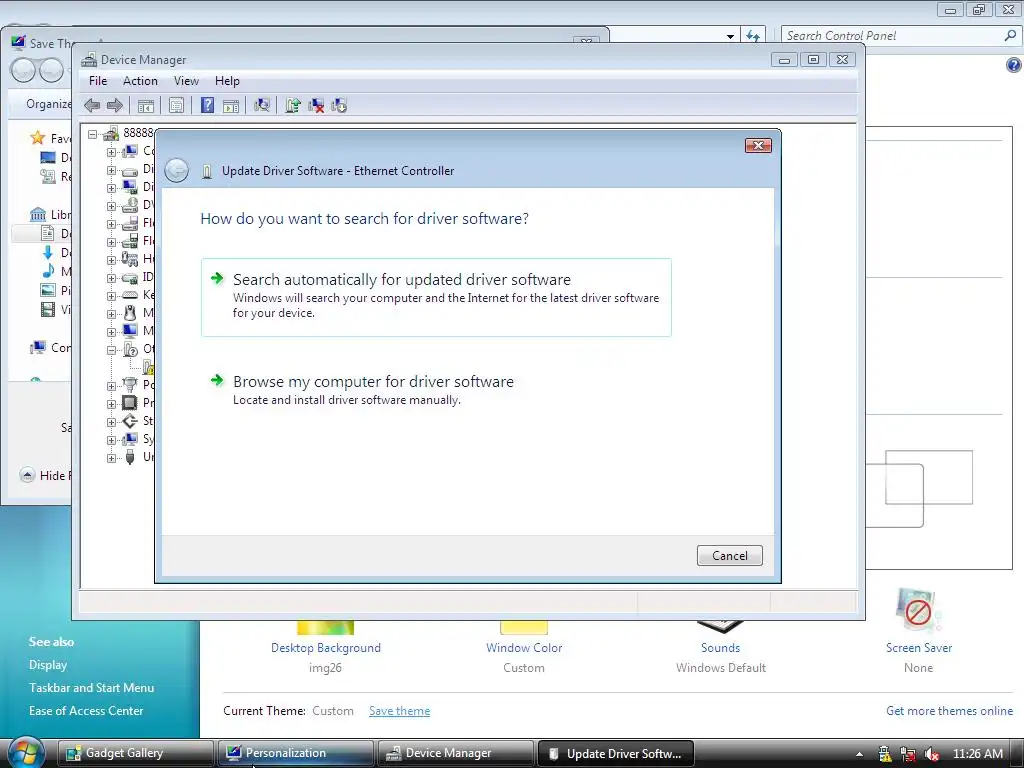Expand the System devices node
The width and height of the screenshot is (1024, 768).
[x=111, y=440]
